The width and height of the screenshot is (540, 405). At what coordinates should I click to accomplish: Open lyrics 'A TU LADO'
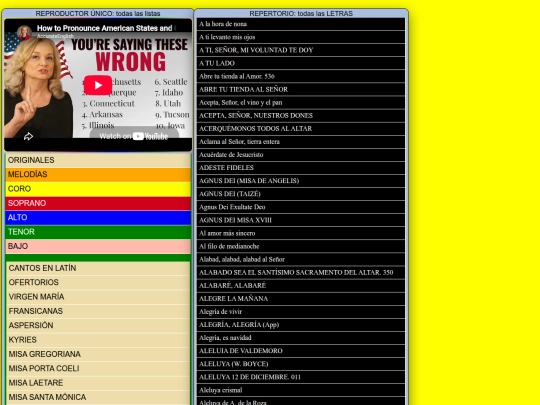[x=301, y=63]
